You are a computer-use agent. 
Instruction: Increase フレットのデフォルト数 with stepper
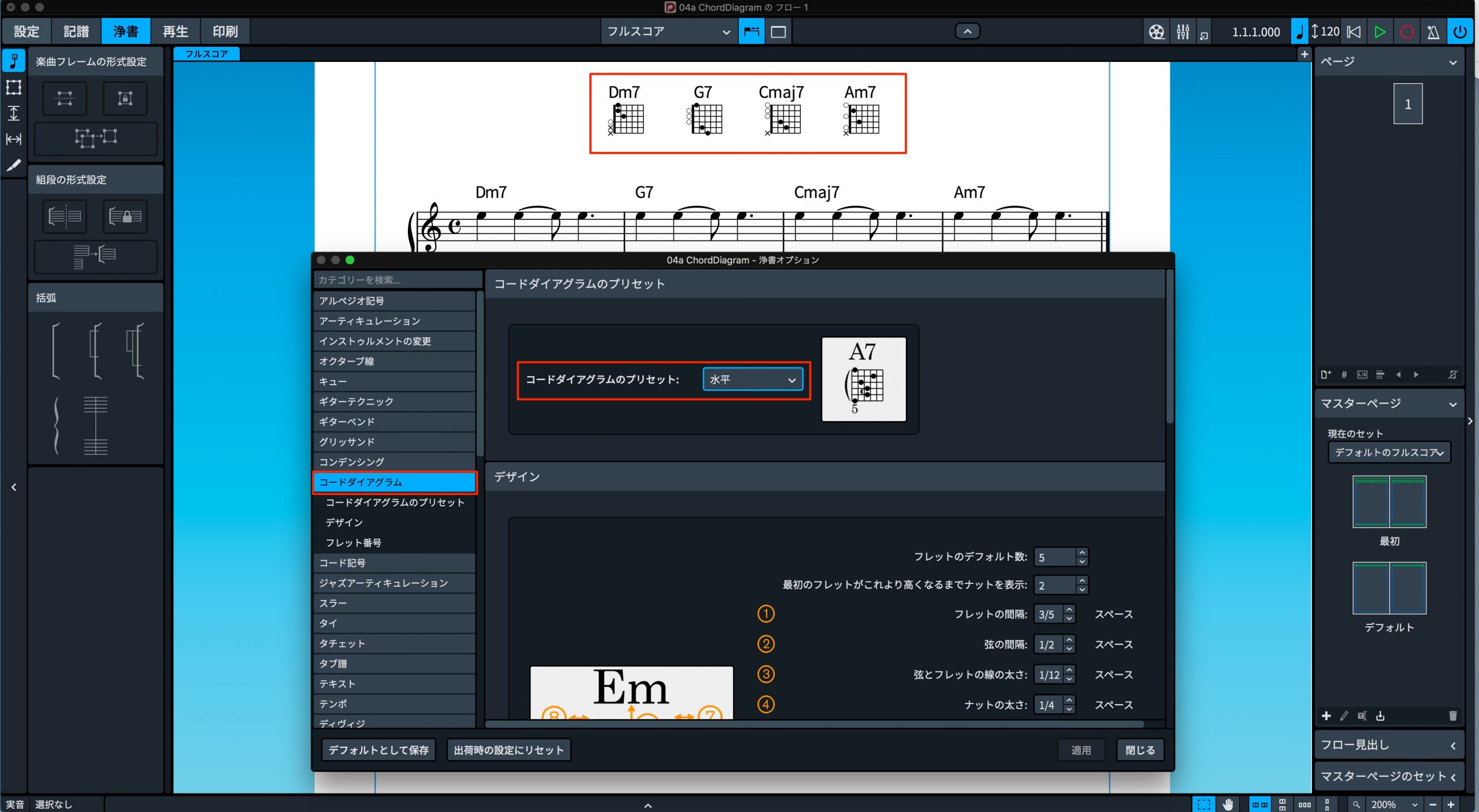(x=1082, y=553)
